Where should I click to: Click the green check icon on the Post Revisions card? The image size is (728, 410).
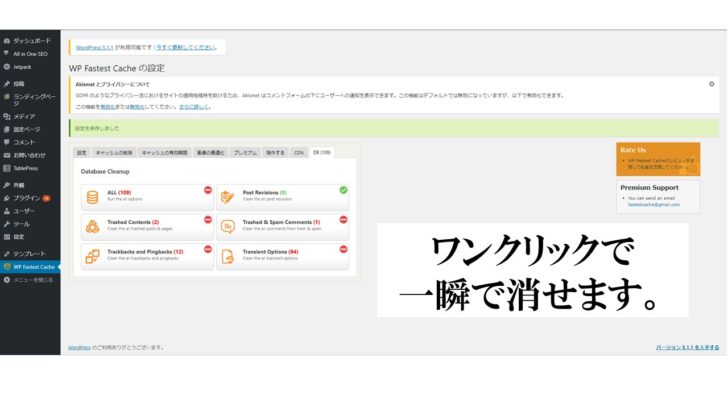343,190
